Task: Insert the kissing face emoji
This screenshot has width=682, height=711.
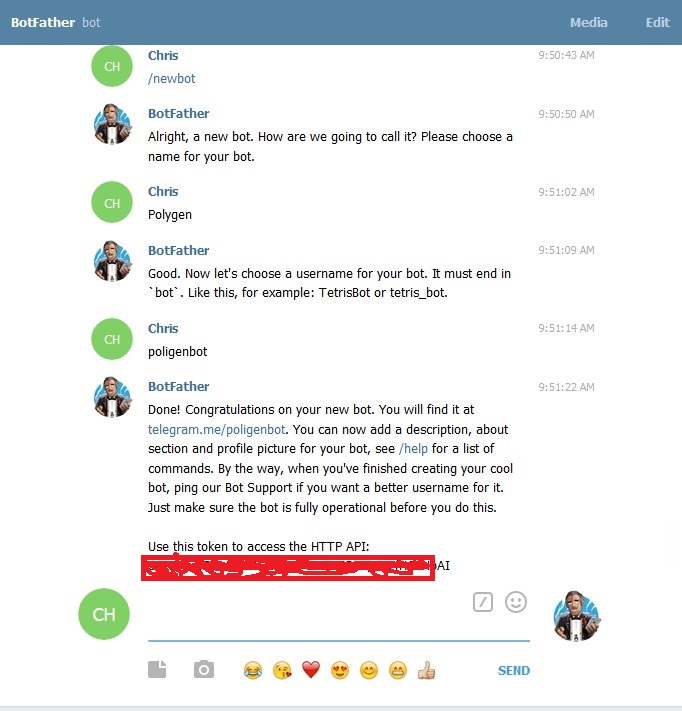Action: click(282, 670)
